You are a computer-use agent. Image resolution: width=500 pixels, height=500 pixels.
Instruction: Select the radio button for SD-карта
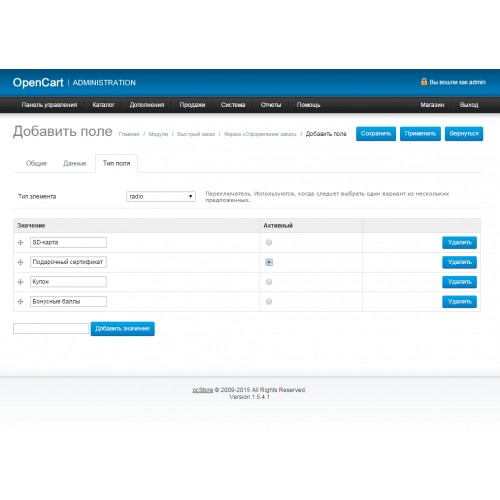(269, 242)
